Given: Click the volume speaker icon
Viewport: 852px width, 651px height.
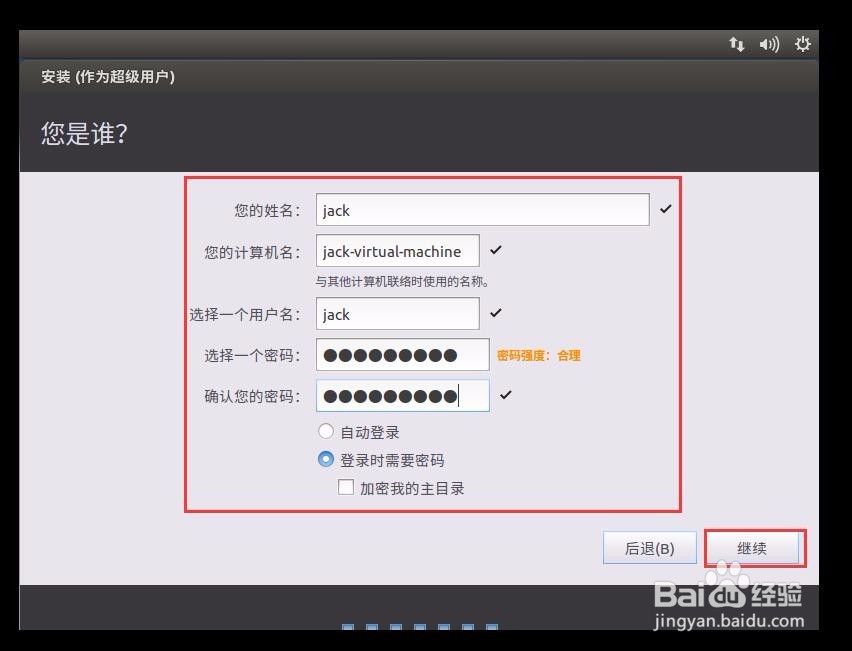Looking at the screenshot, I should (768, 44).
